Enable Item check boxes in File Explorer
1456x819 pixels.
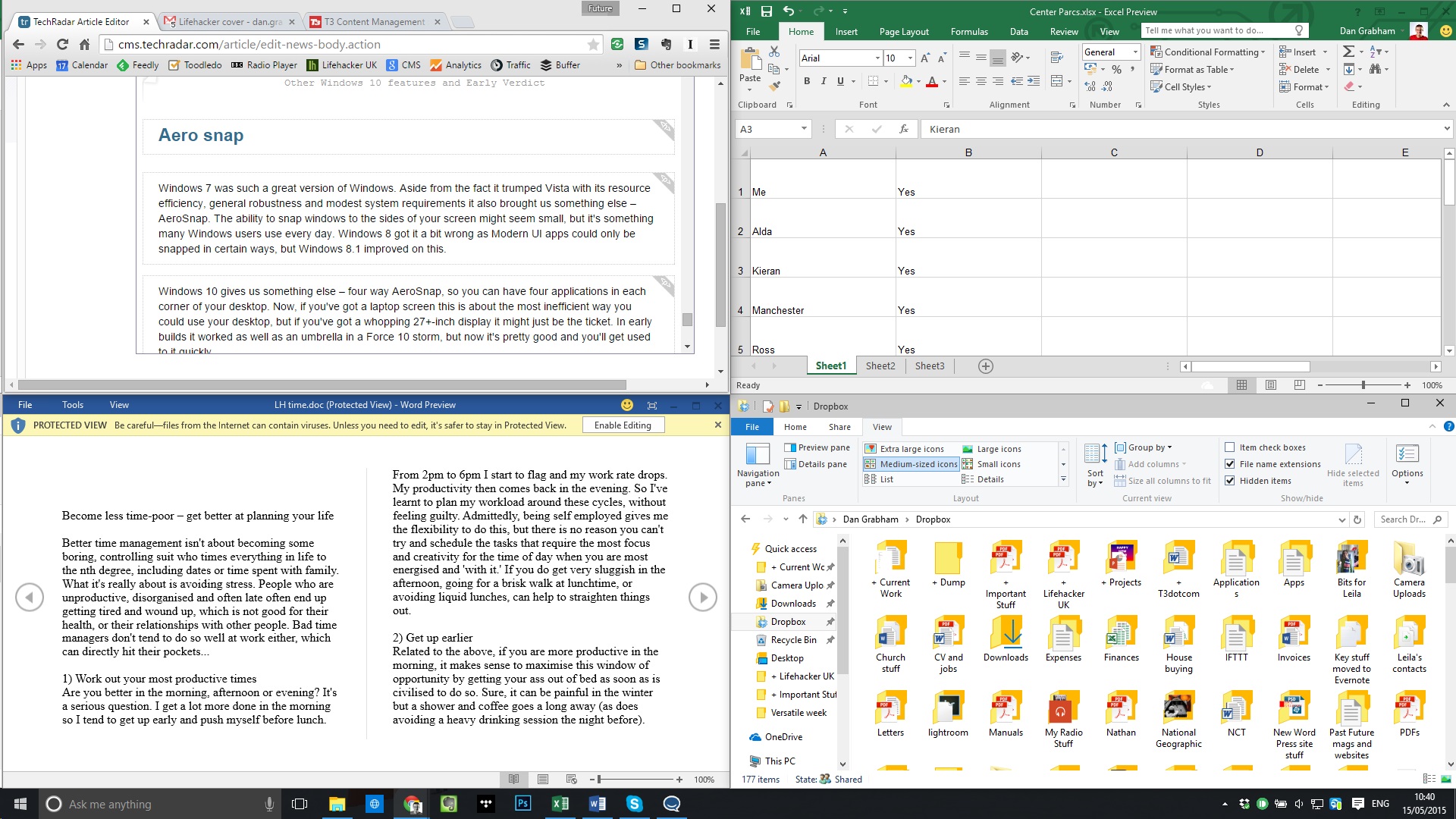coord(1228,447)
